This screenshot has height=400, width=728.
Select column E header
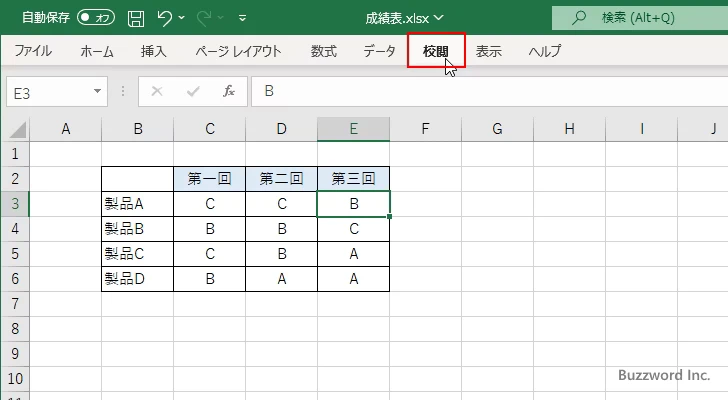coord(353,129)
